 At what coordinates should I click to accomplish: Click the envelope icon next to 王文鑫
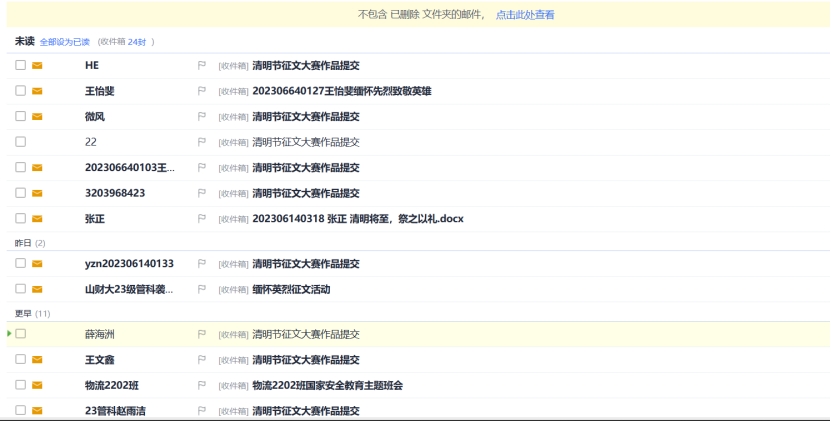[x=37, y=360]
